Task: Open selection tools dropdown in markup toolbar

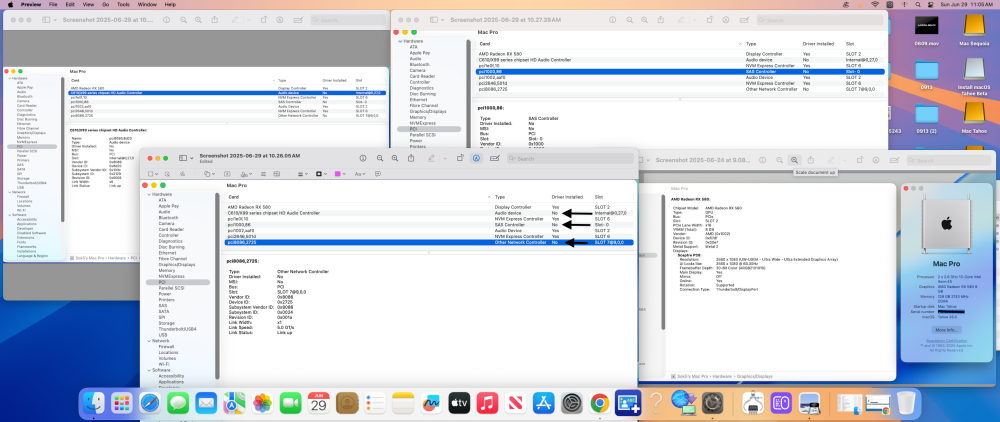Action: click(153, 173)
